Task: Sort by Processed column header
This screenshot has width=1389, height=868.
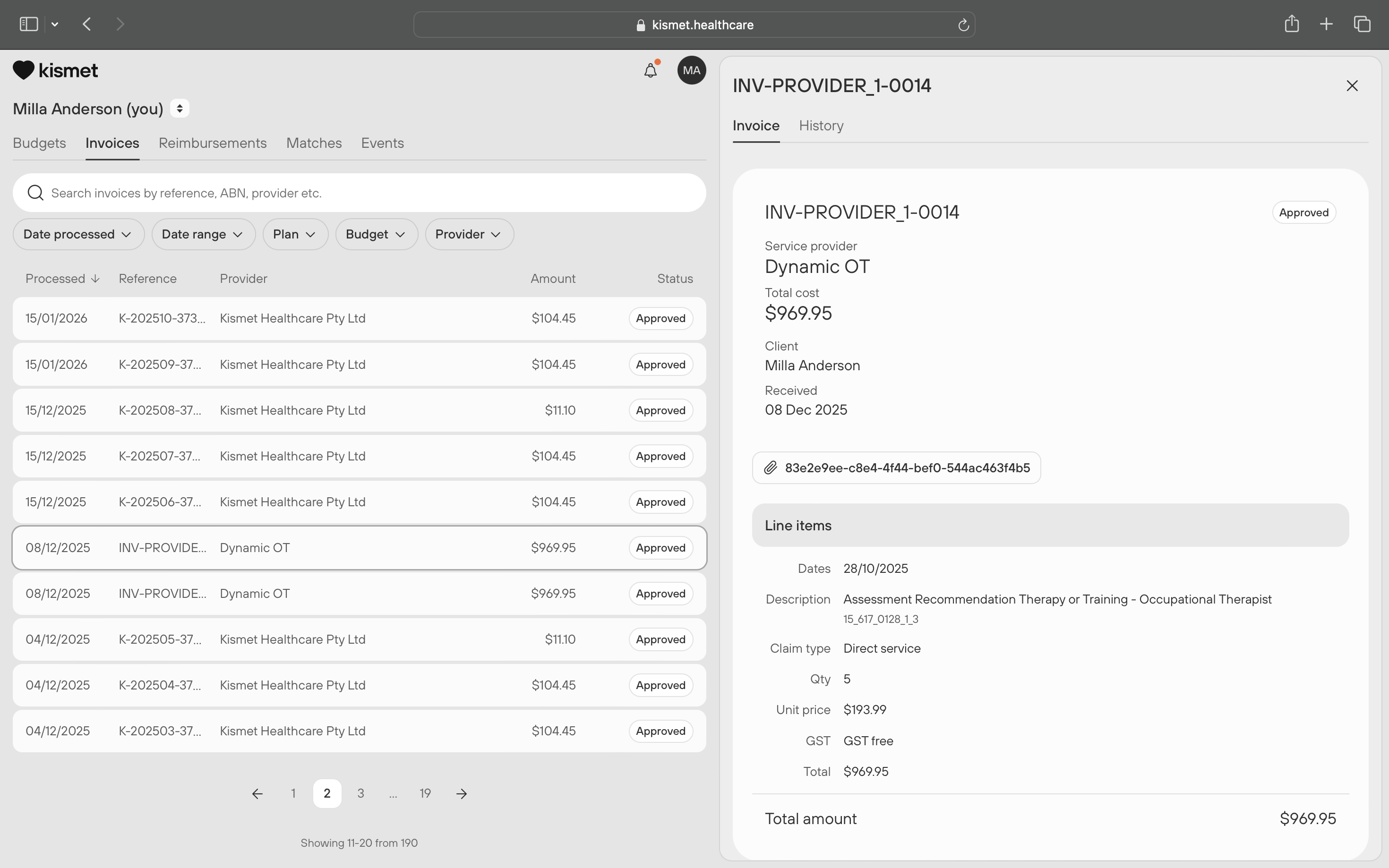Action: pos(62,279)
